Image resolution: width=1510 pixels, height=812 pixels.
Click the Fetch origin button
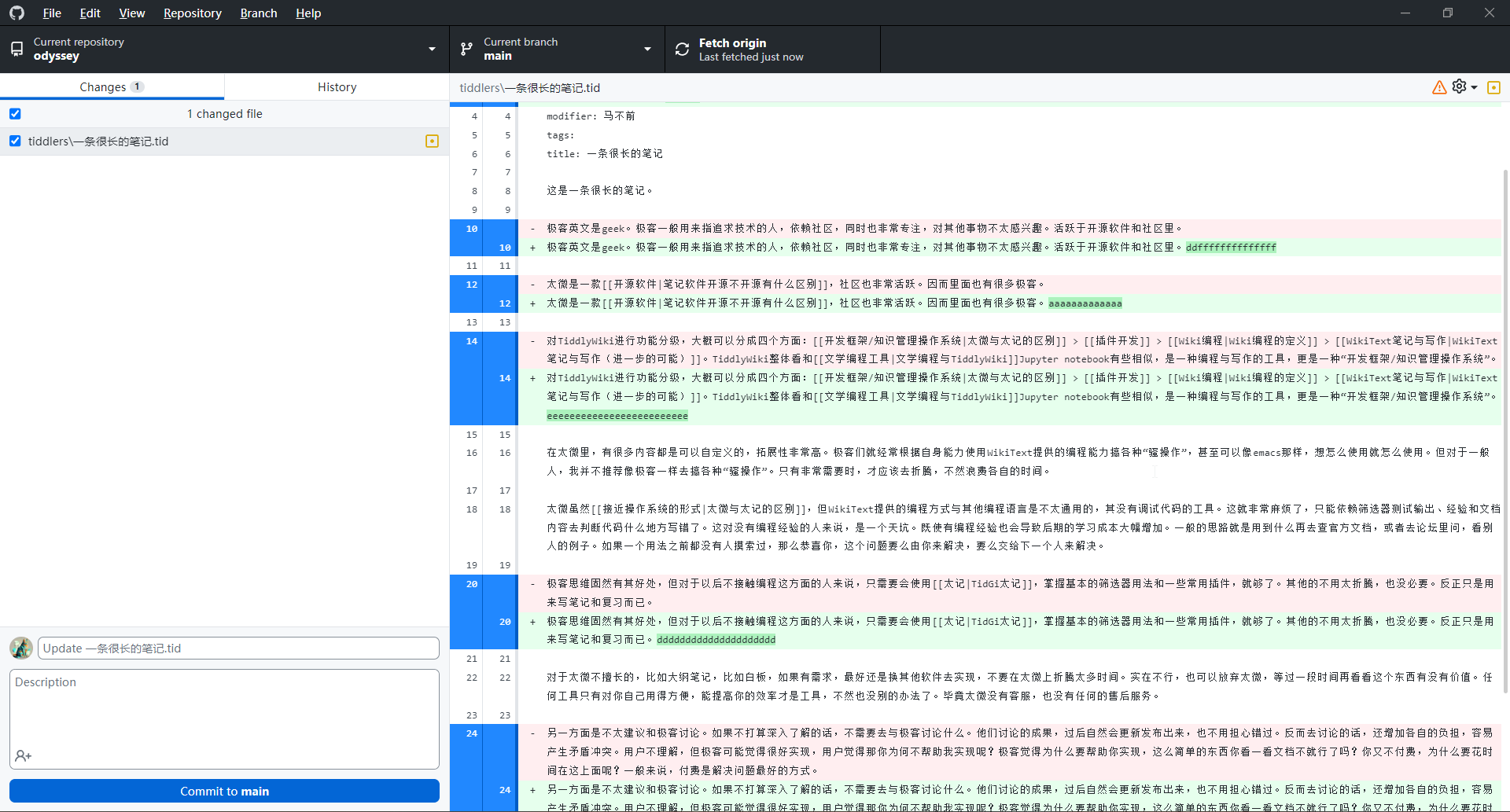[772, 49]
